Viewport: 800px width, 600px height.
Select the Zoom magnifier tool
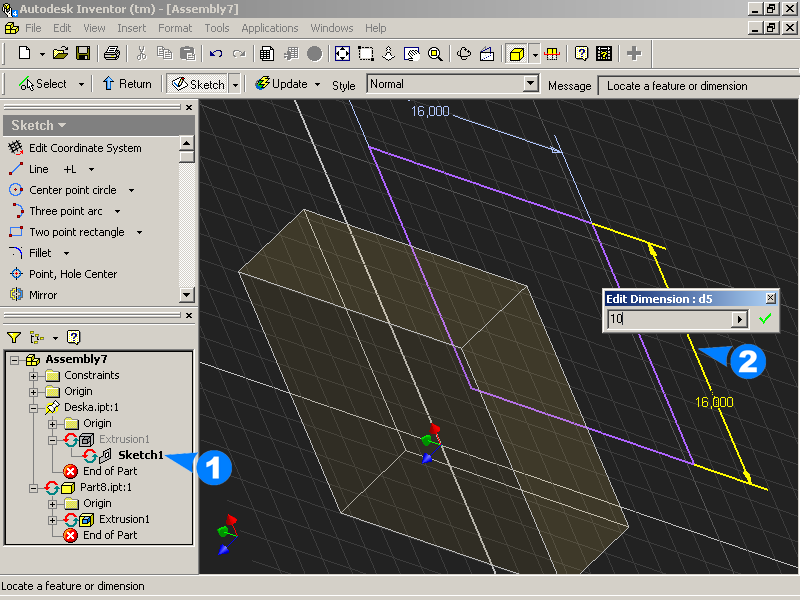coord(435,53)
